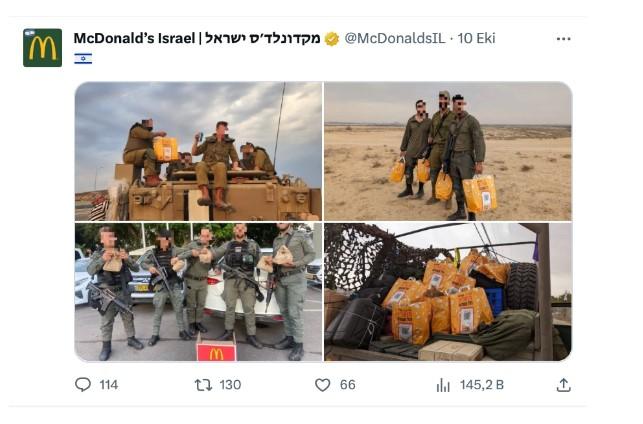Open the photo of orange bags pile
This screenshot has width=643, height=424.
point(448,292)
